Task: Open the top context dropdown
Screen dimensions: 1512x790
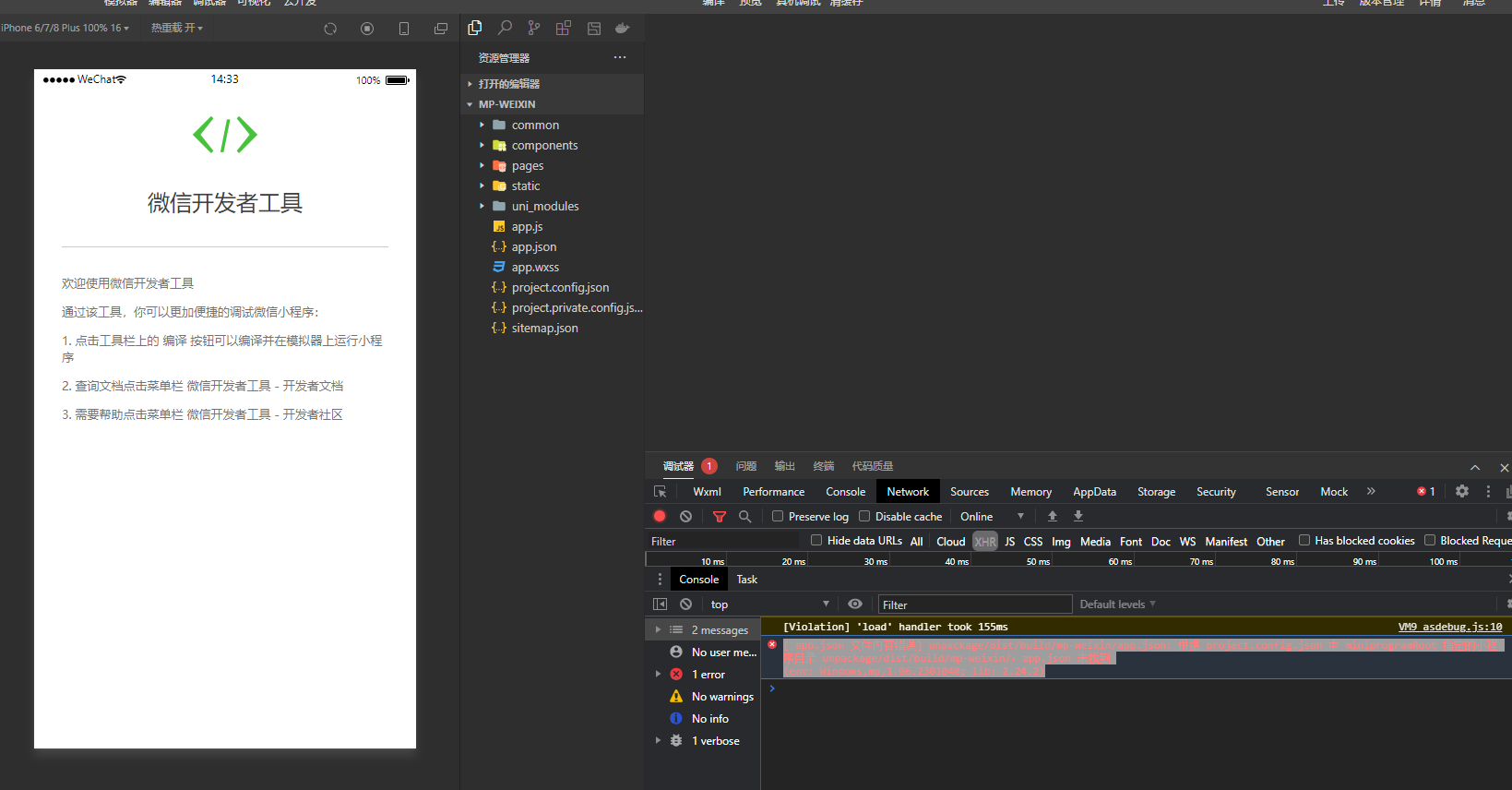Action: pos(769,604)
